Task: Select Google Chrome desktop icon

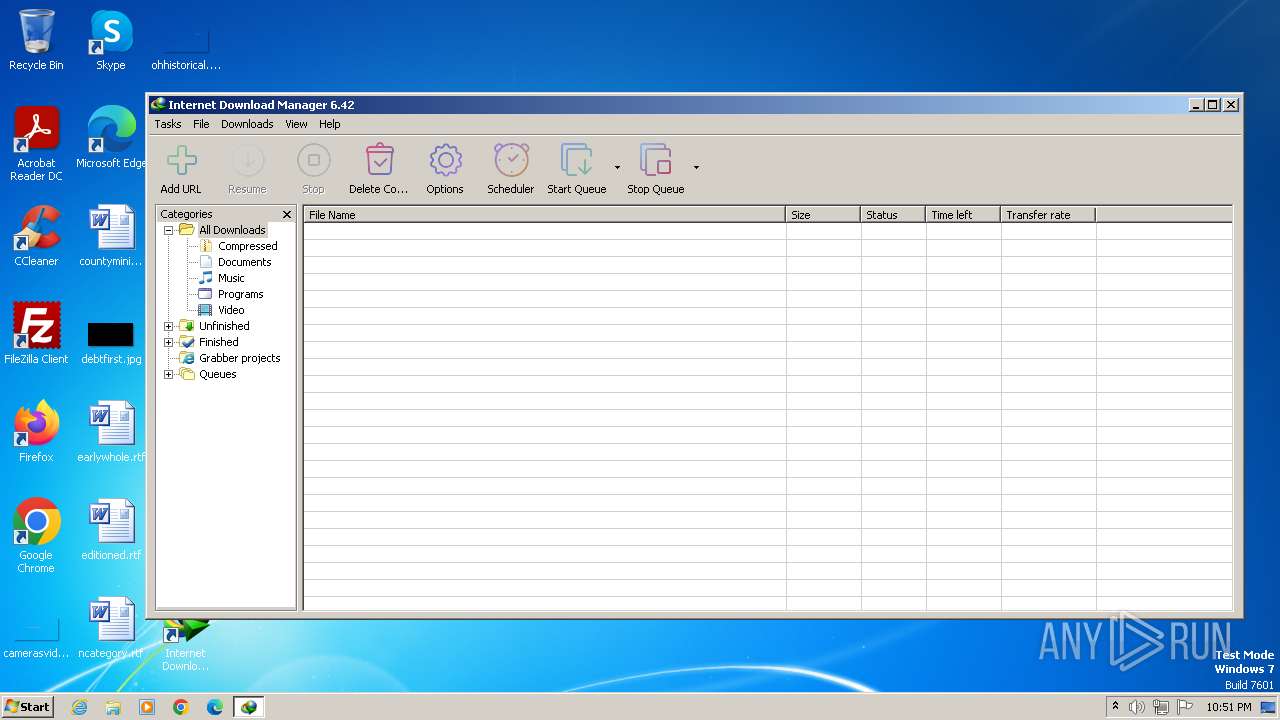Action: (x=36, y=535)
